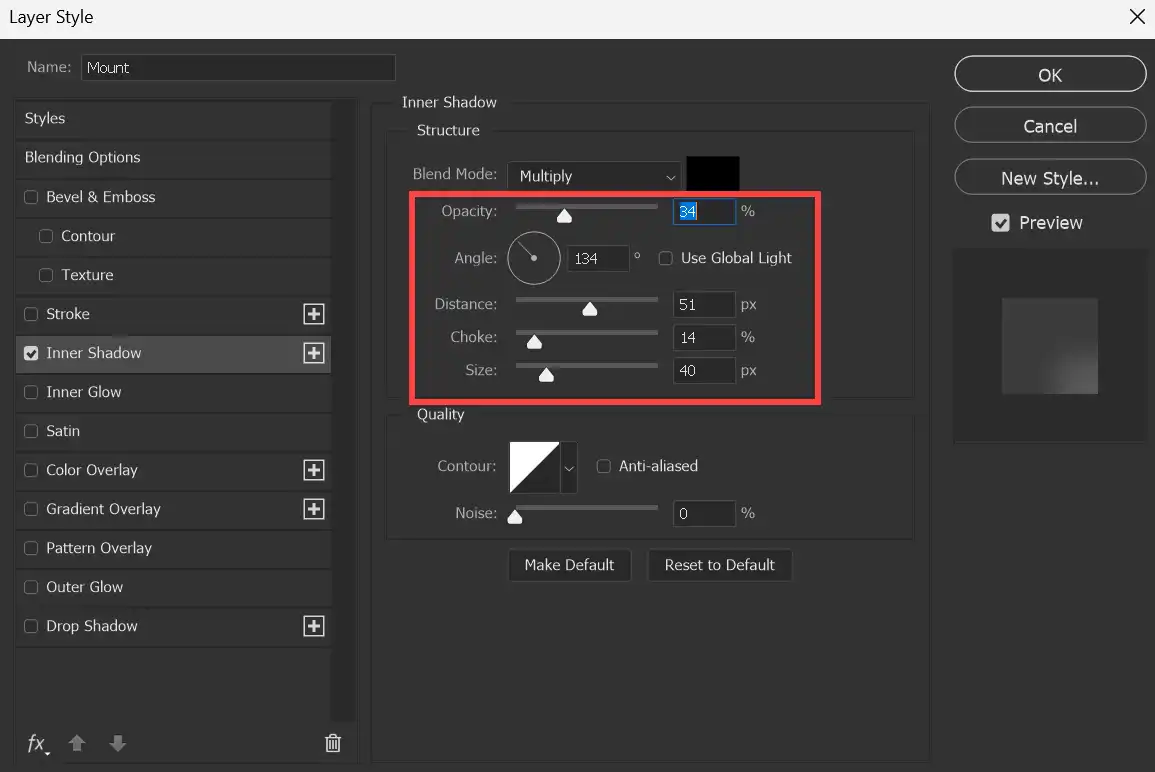The image size is (1155, 772).
Task: Enable the Use Global Light checkbox
Action: pos(666,258)
